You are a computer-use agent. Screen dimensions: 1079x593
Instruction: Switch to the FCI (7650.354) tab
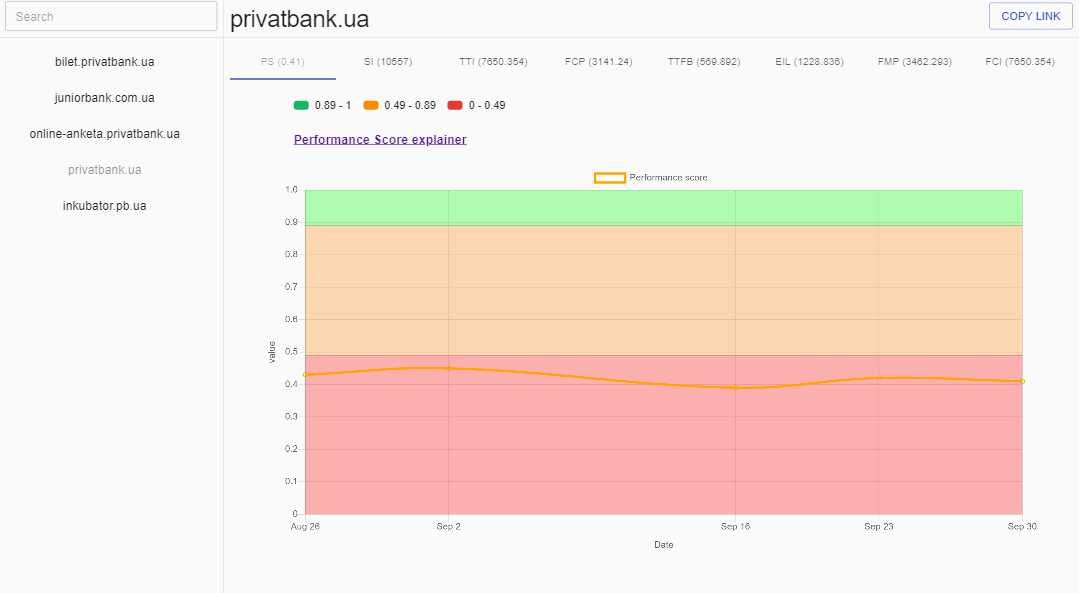coord(1020,61)
